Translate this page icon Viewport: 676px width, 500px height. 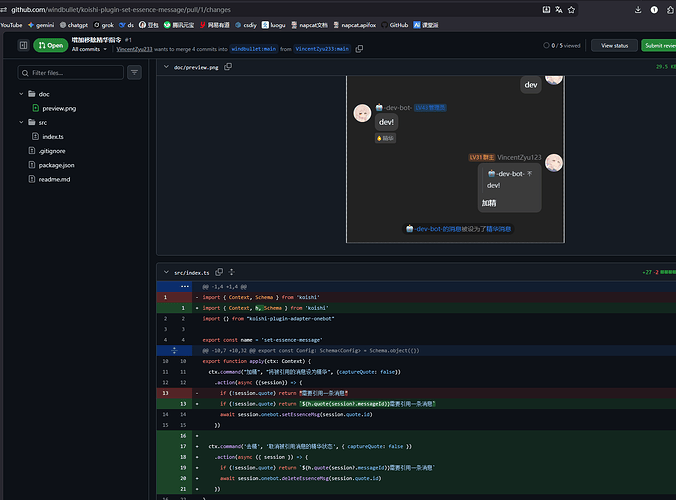pos(559,9)
